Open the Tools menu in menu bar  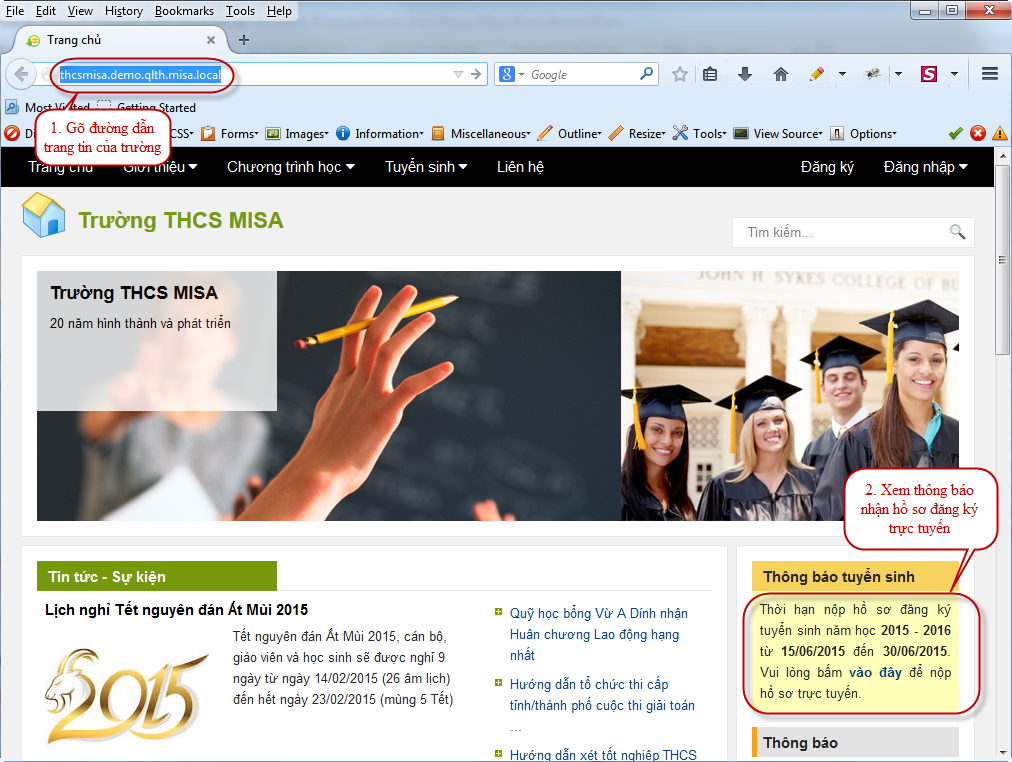pyautogui.click(x=240, y=11)
